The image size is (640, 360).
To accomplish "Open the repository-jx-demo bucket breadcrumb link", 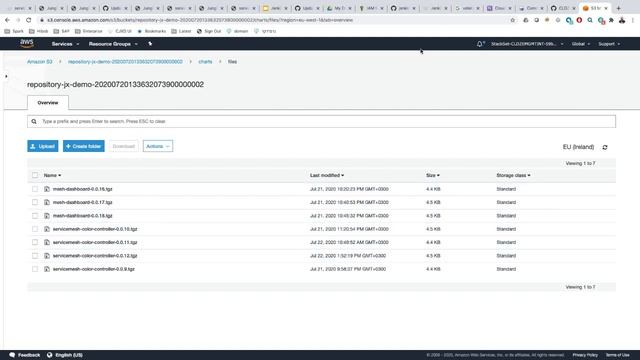I will pos(125,62).
